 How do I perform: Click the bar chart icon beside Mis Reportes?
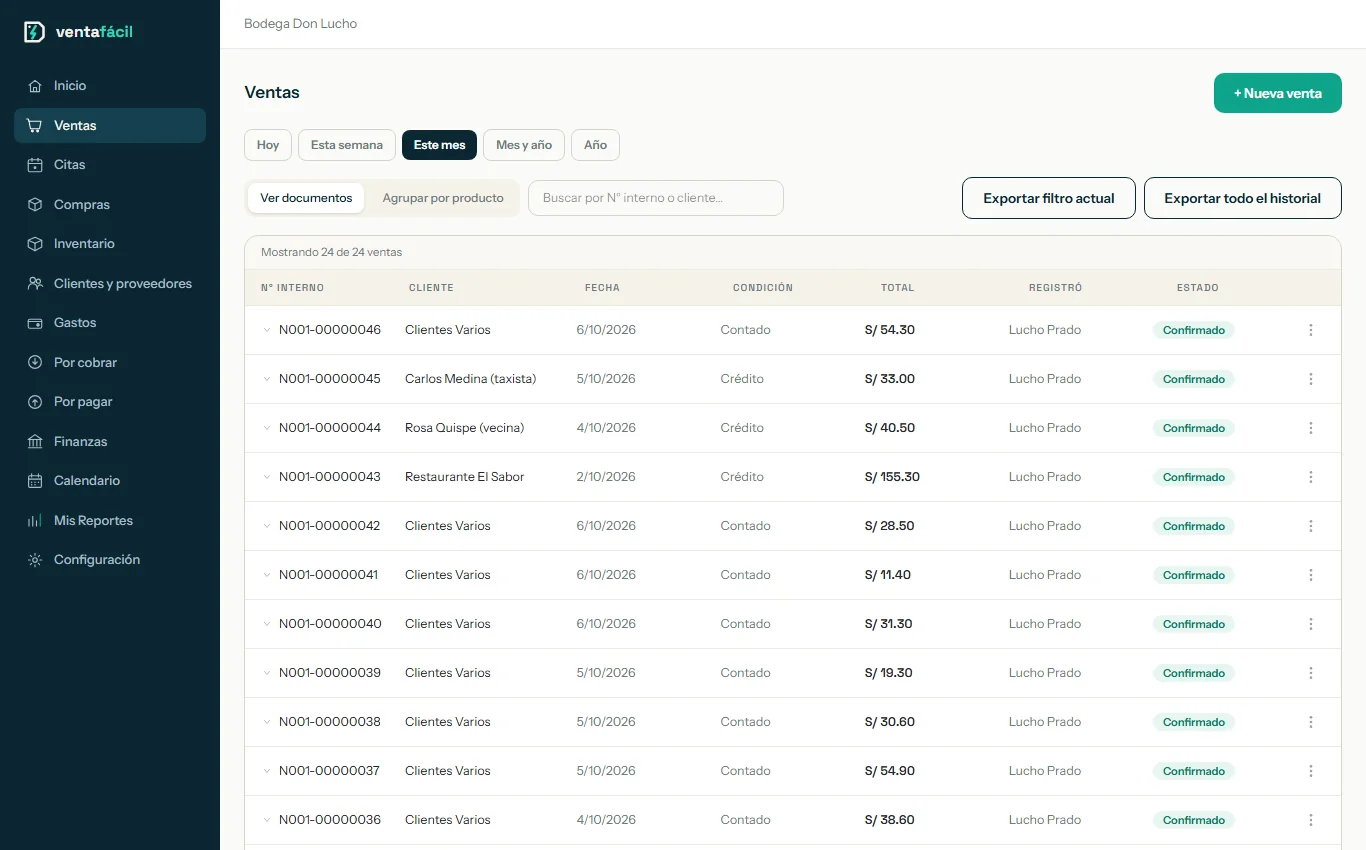[35, 521]
